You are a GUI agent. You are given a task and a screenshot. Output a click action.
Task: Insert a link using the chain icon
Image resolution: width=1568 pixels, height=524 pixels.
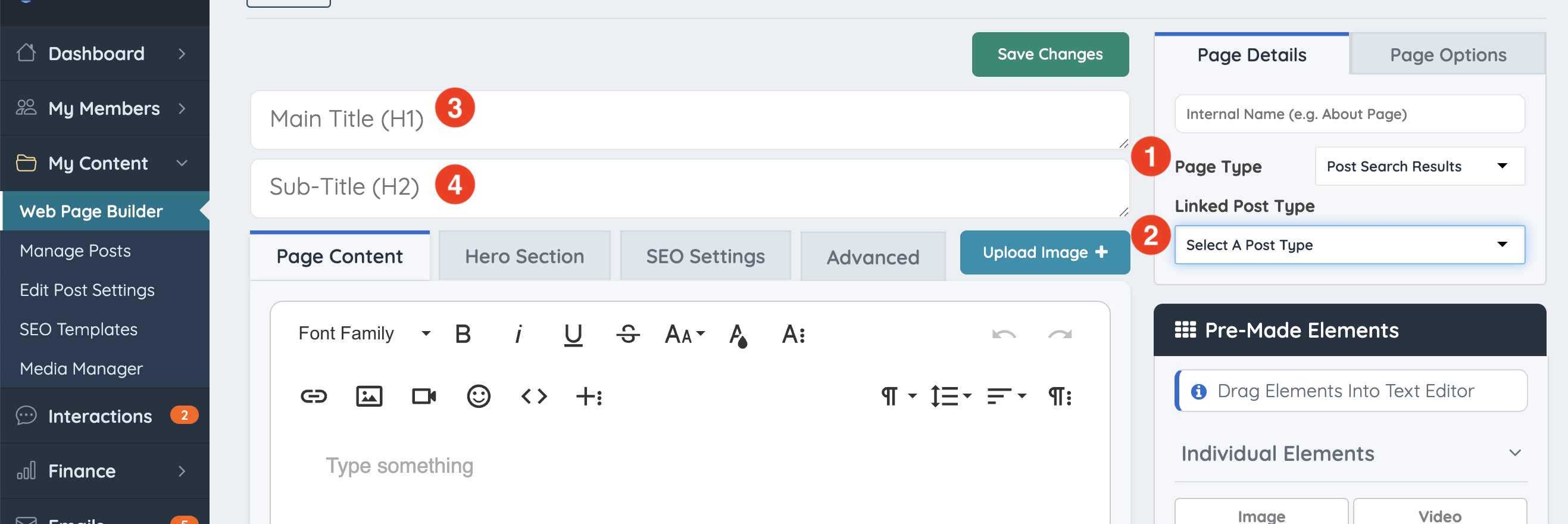click(x=314, y=396)
